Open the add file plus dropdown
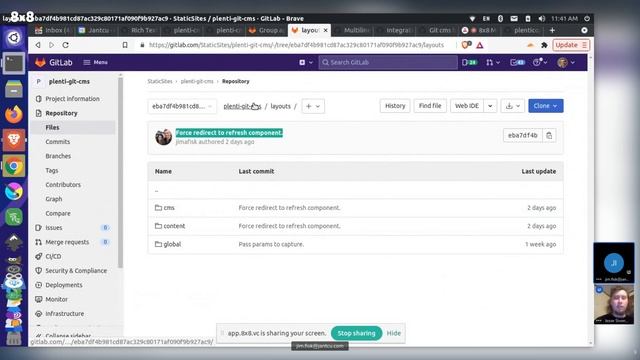This screenshot has width=640, height=360. pyautogui.click(x=313, y=106)
